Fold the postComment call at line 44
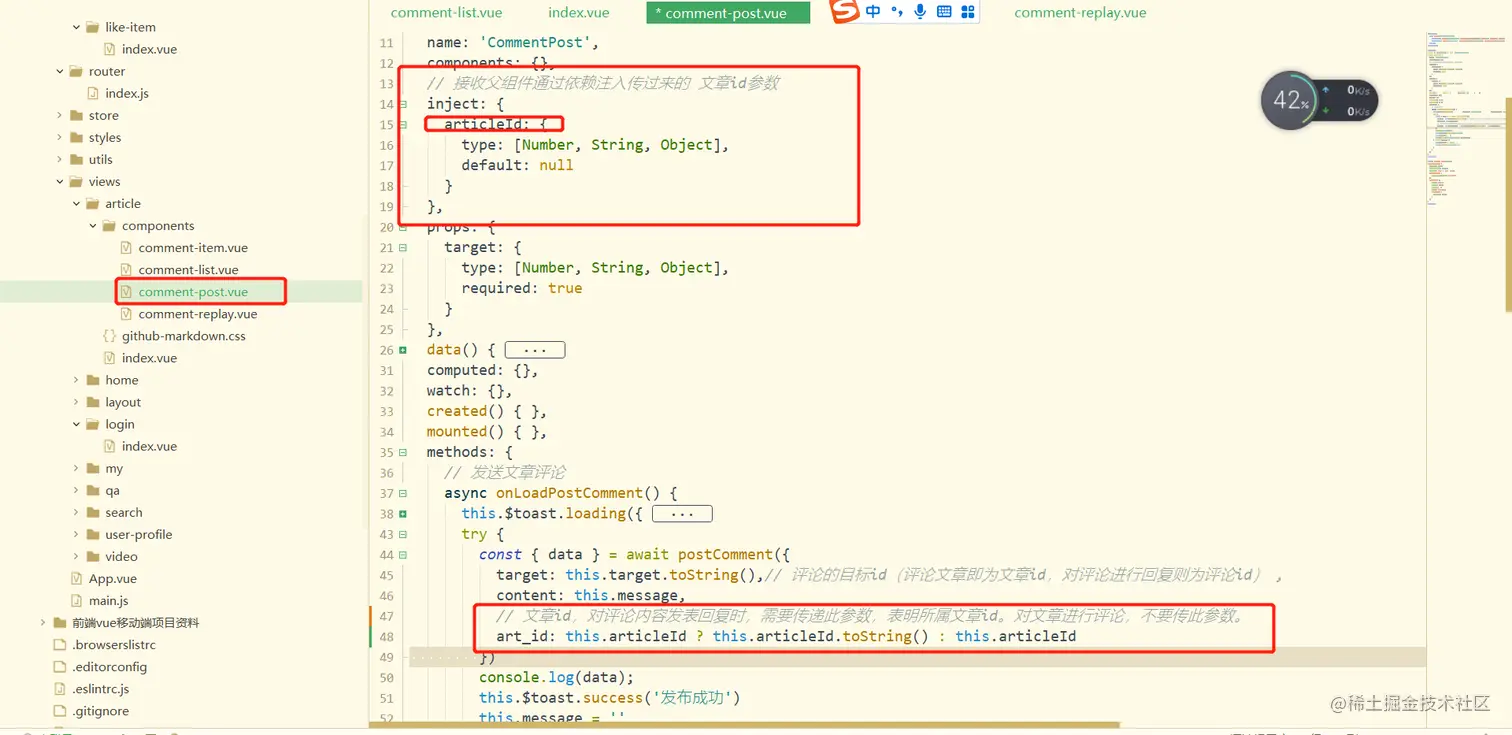 point(403,555)
